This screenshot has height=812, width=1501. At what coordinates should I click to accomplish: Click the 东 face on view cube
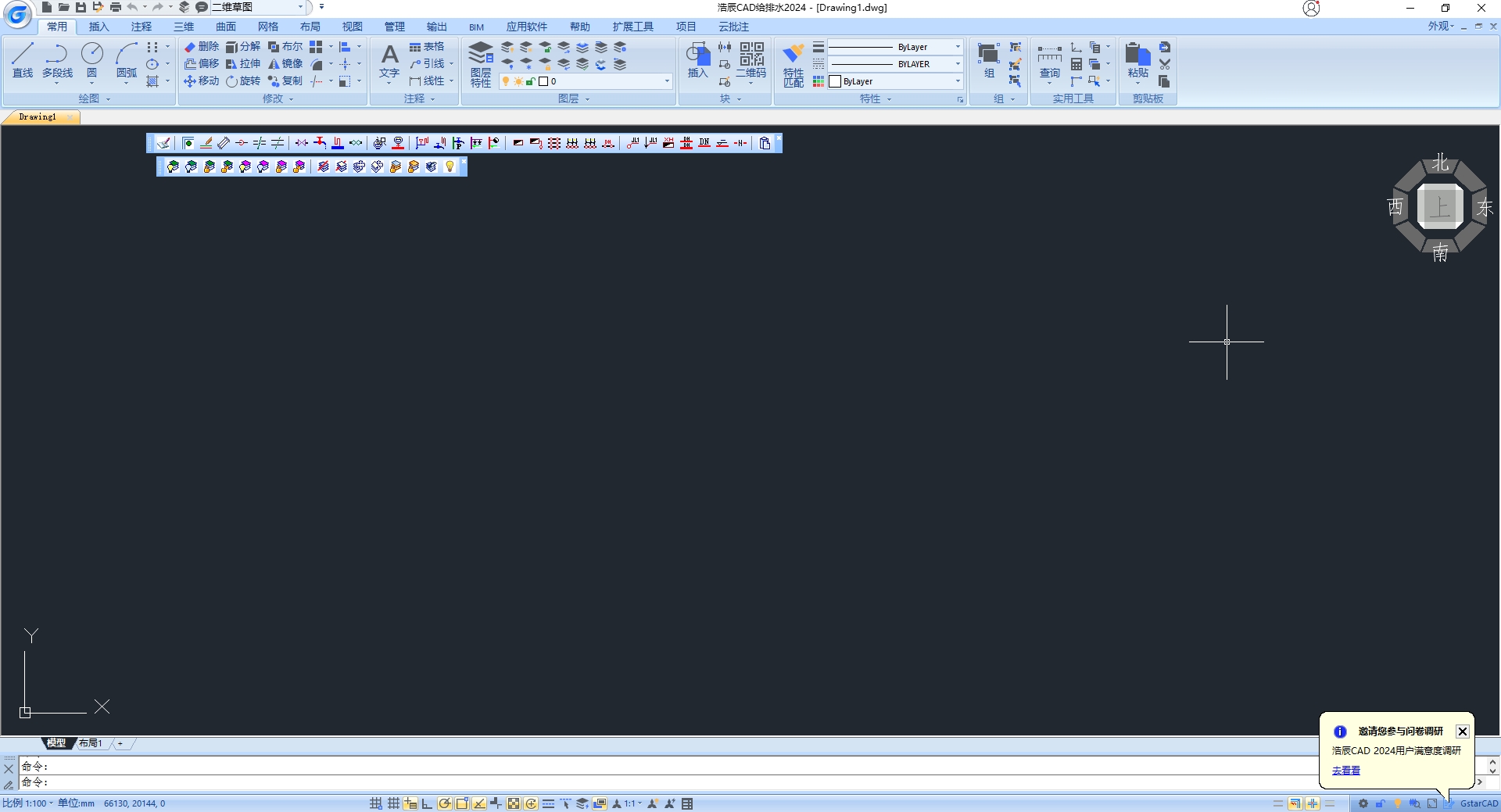point(1485,207)
